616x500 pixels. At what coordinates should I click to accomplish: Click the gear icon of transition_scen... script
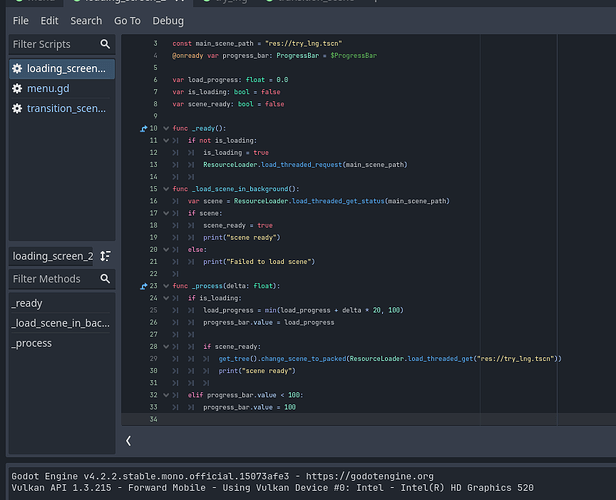click(16, 108)
